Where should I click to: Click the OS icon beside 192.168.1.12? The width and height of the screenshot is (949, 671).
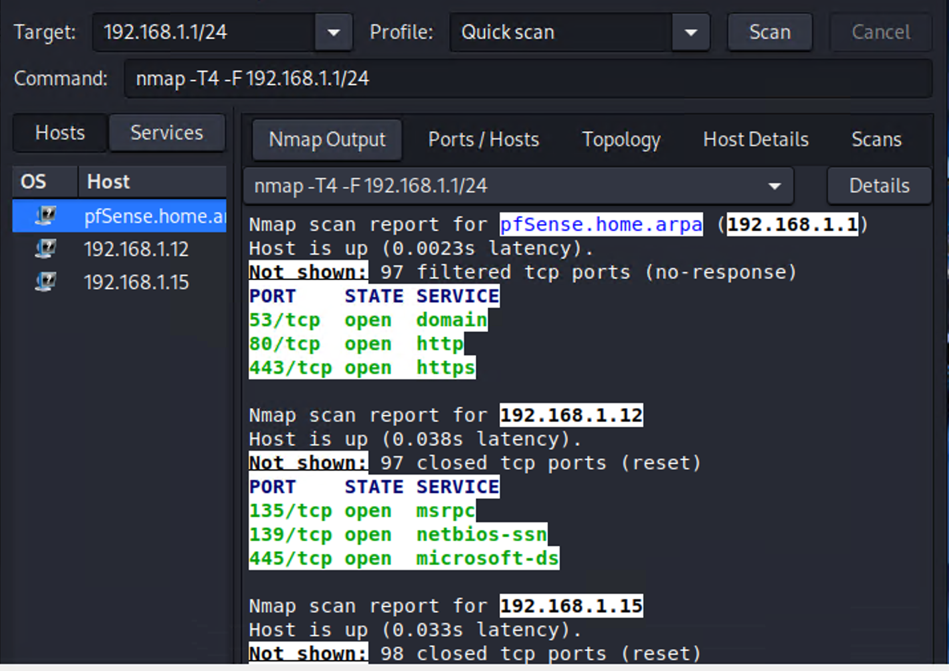[x=45, y=249]
